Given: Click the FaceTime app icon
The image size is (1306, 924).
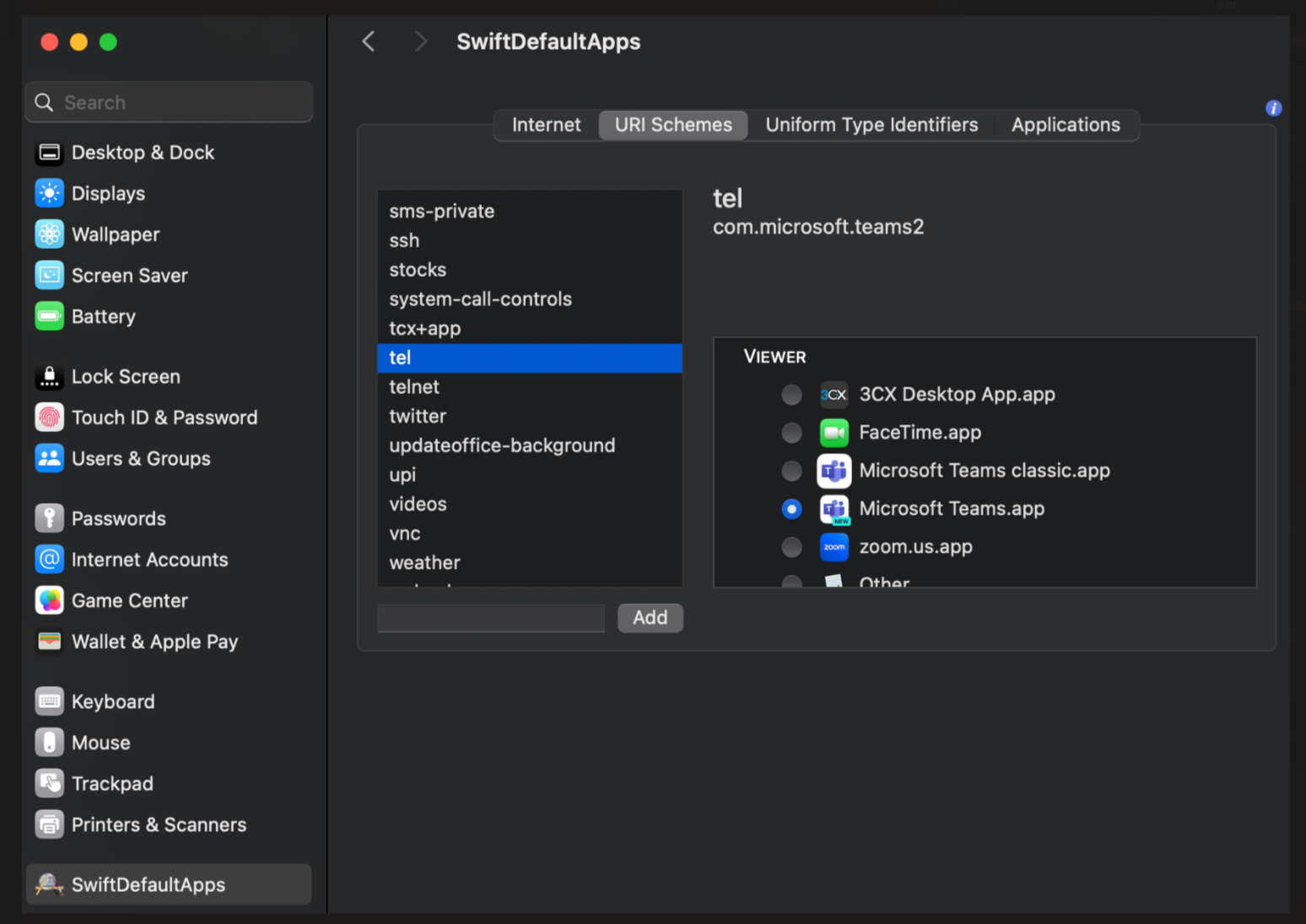Looking at the screenshot, I should [x=834, y=433].
